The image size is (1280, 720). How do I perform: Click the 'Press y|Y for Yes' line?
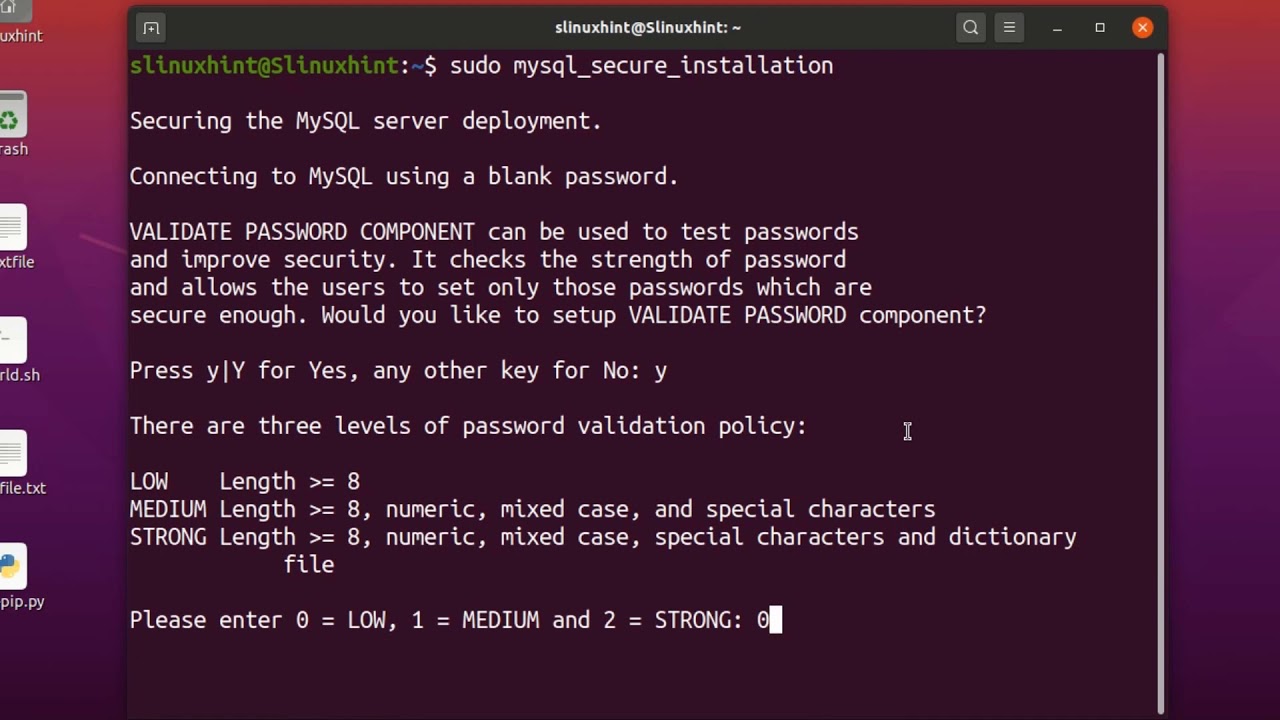click(x=398, y=371)
